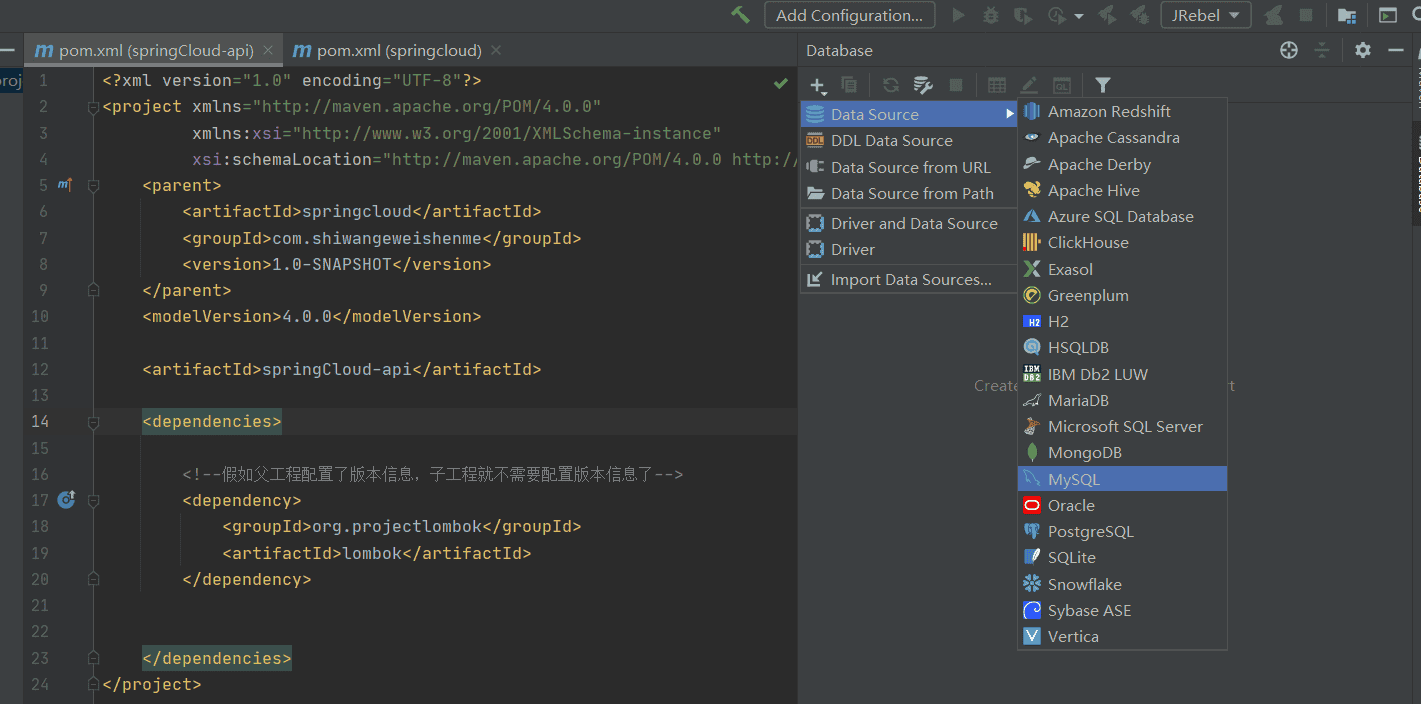This screenshot has width=1421, height=704.
Task: Choose Apache Cassandra data source
Action: (1122, 138)
